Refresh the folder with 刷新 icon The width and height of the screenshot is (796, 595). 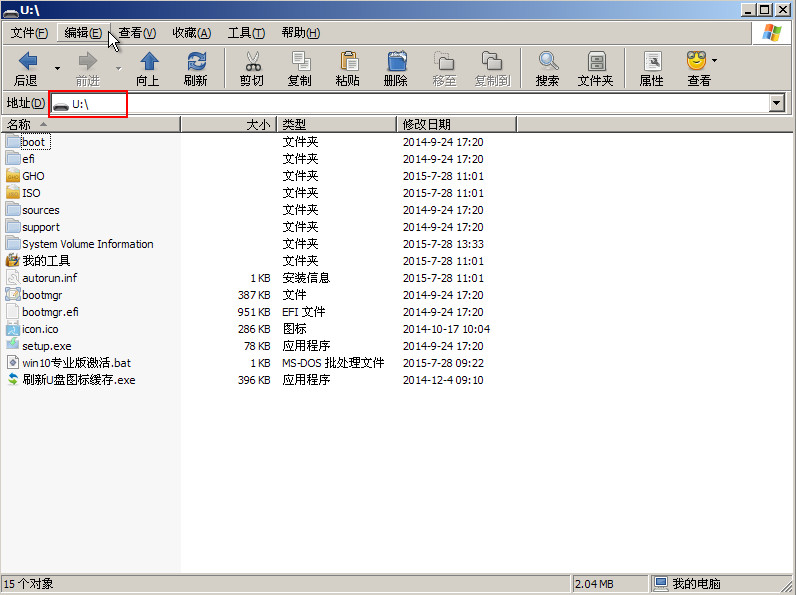tap(196, 61)
